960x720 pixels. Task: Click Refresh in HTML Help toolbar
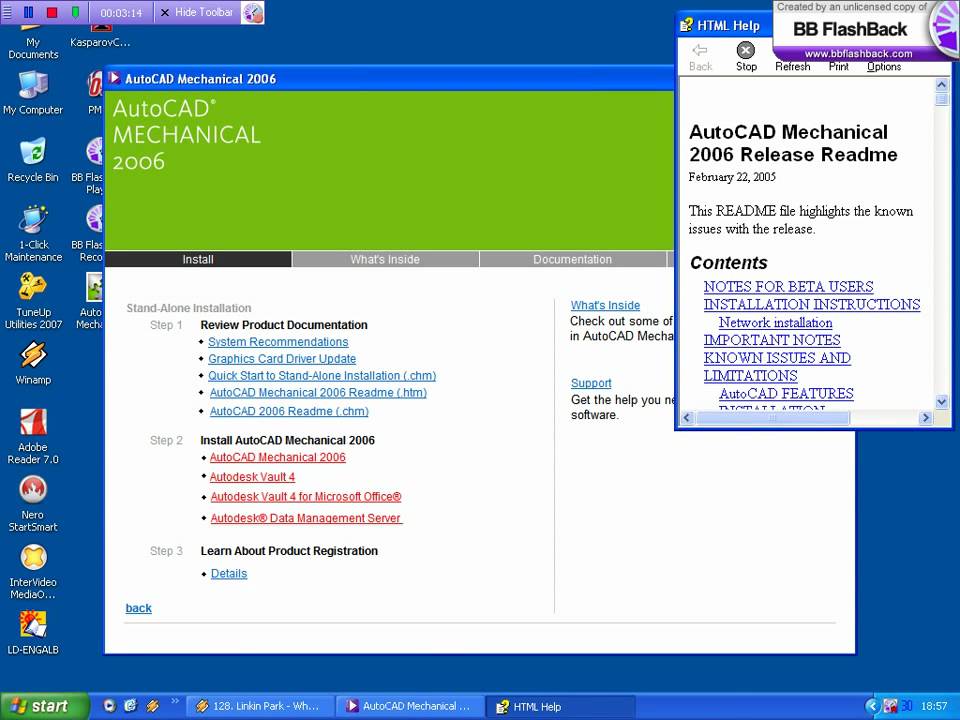coord(792,66)
